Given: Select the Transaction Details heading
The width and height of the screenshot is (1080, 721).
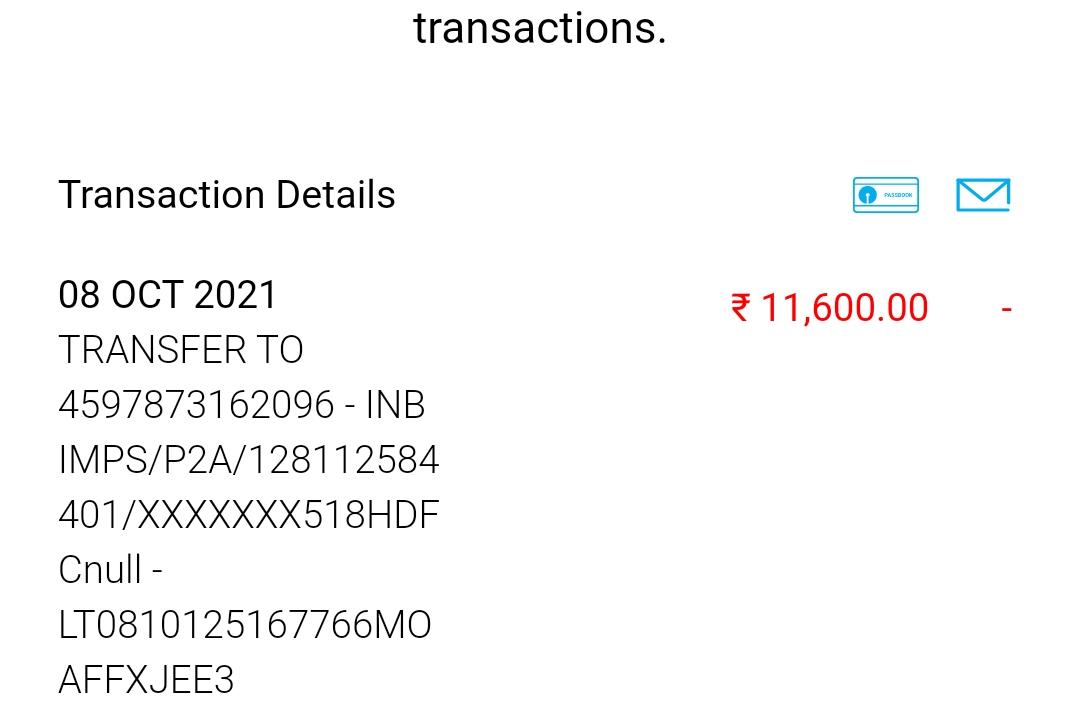Looking at the screenshot, I should (227, 195).
